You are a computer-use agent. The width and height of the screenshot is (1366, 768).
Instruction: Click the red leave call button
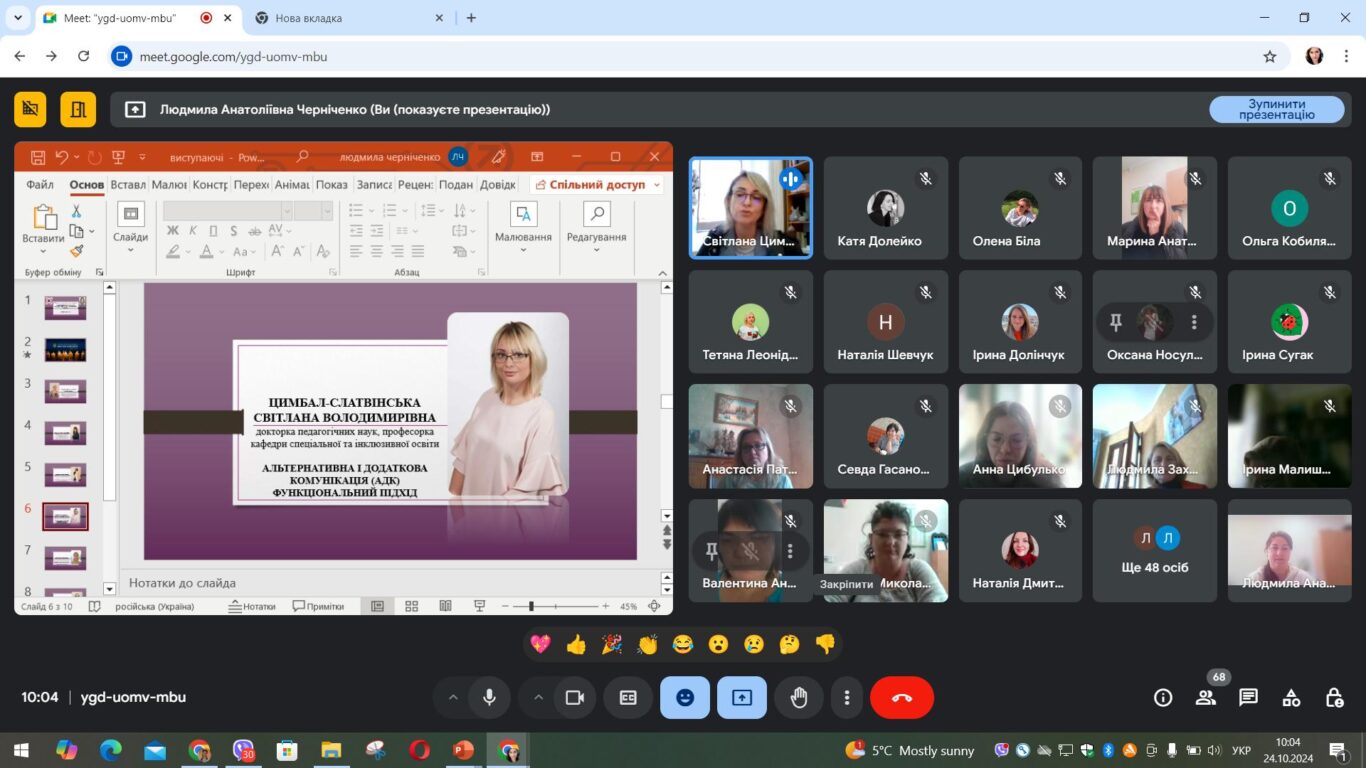coord(902,698)
